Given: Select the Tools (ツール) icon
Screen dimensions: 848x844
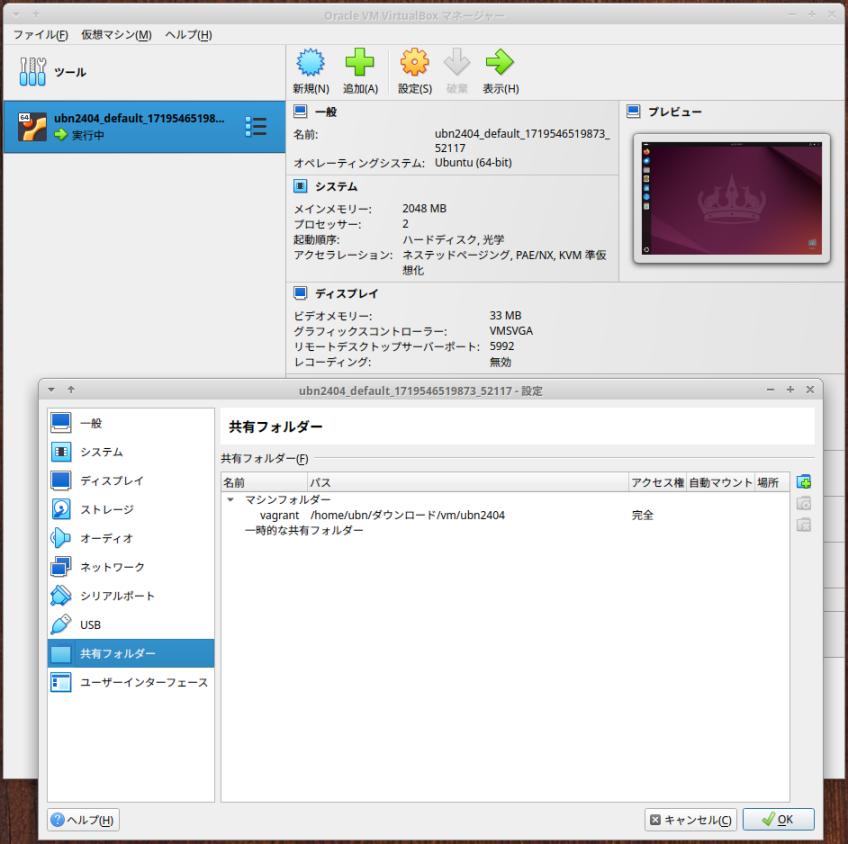Looking at the screenshot, I should (32, 72).
